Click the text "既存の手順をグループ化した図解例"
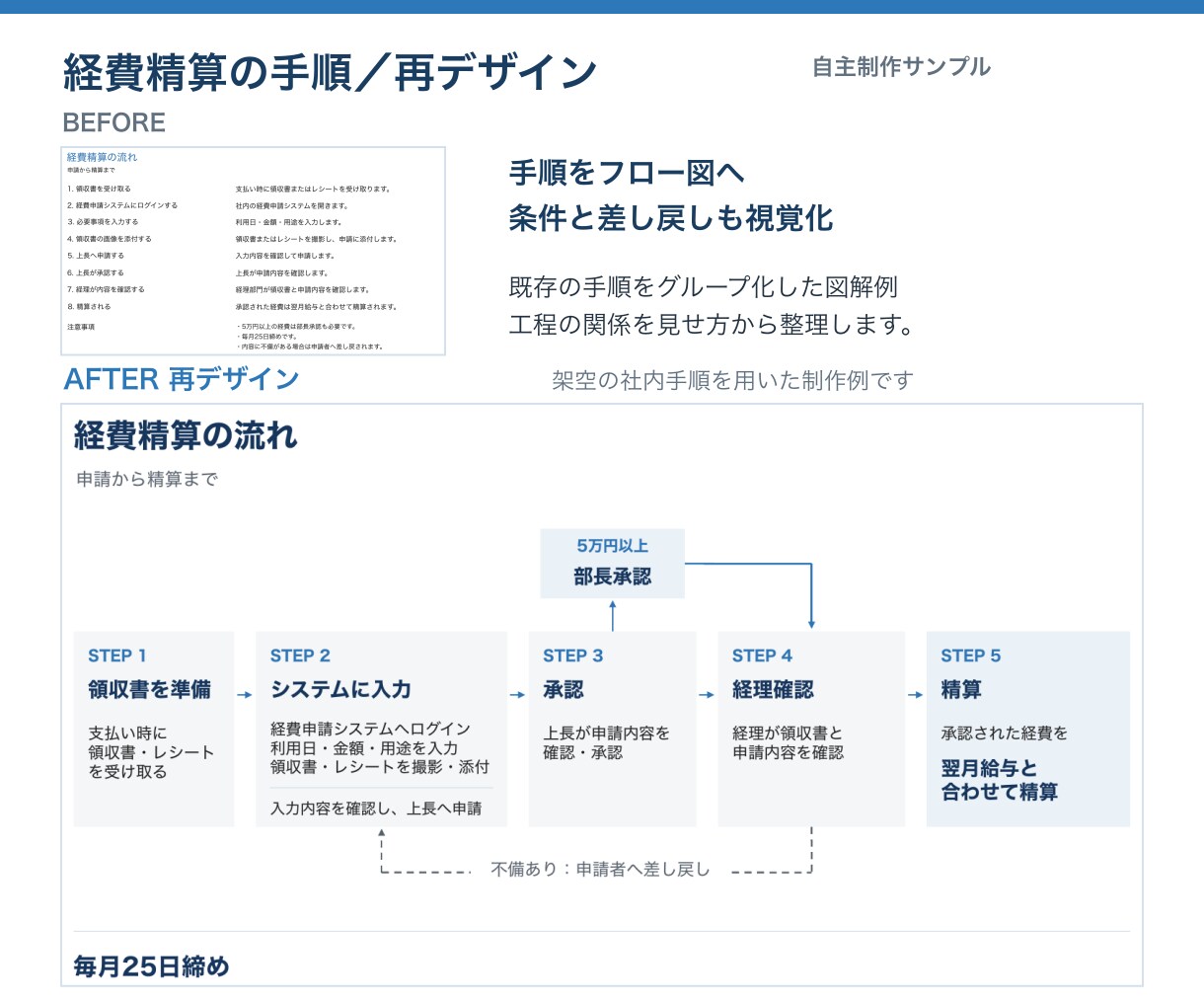The height and width of the screenshot is (1003, 1204). point(703,287)
